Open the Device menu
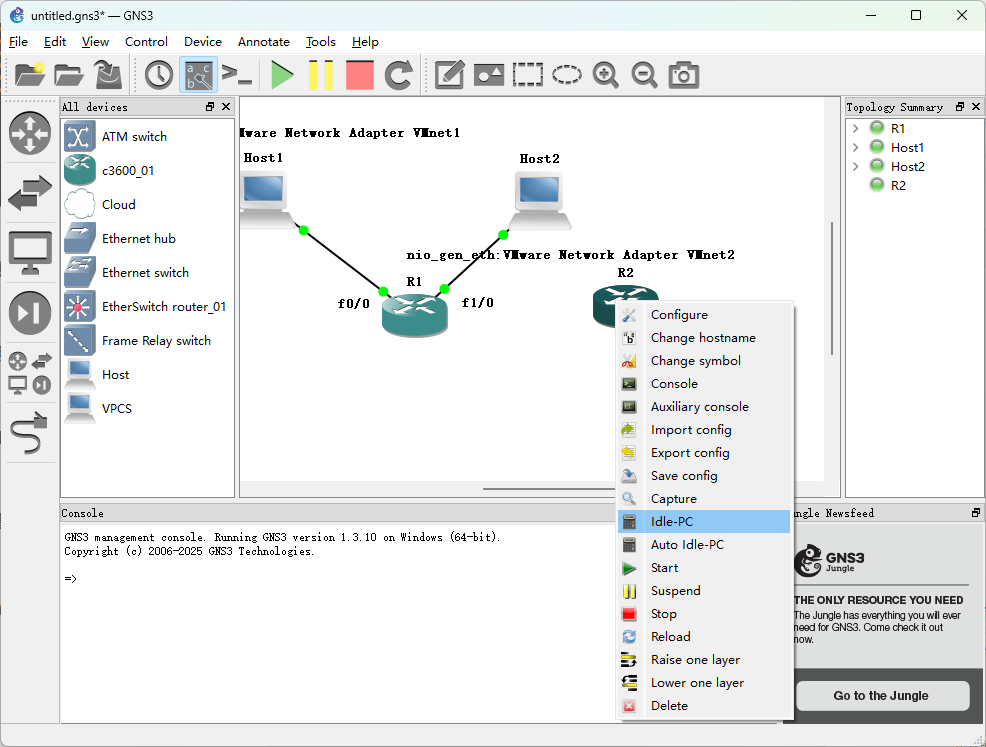The height and width of the screenshot is (747, 986). point(202,42)
